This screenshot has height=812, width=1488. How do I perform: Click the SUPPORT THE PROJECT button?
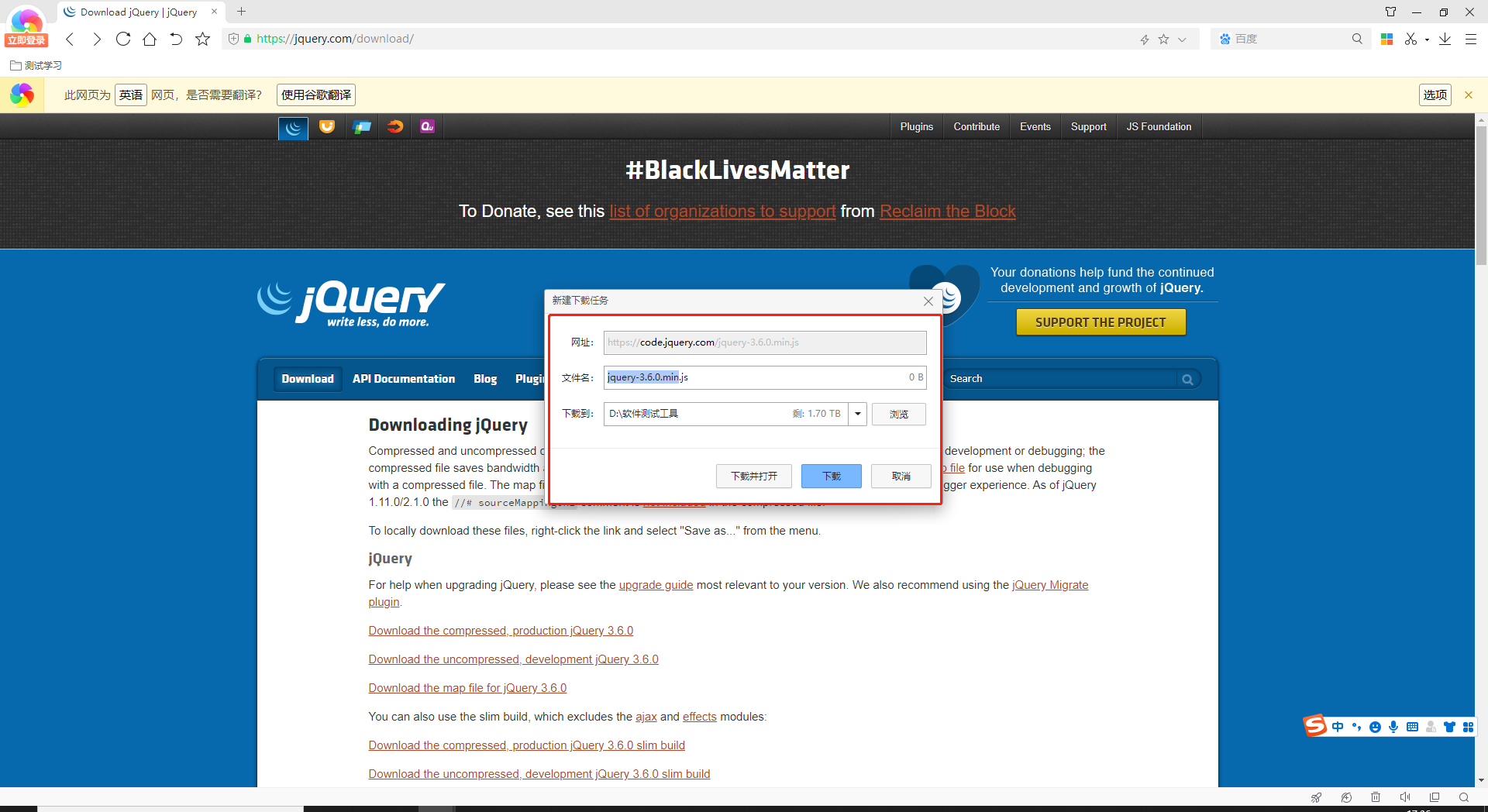1100,322
